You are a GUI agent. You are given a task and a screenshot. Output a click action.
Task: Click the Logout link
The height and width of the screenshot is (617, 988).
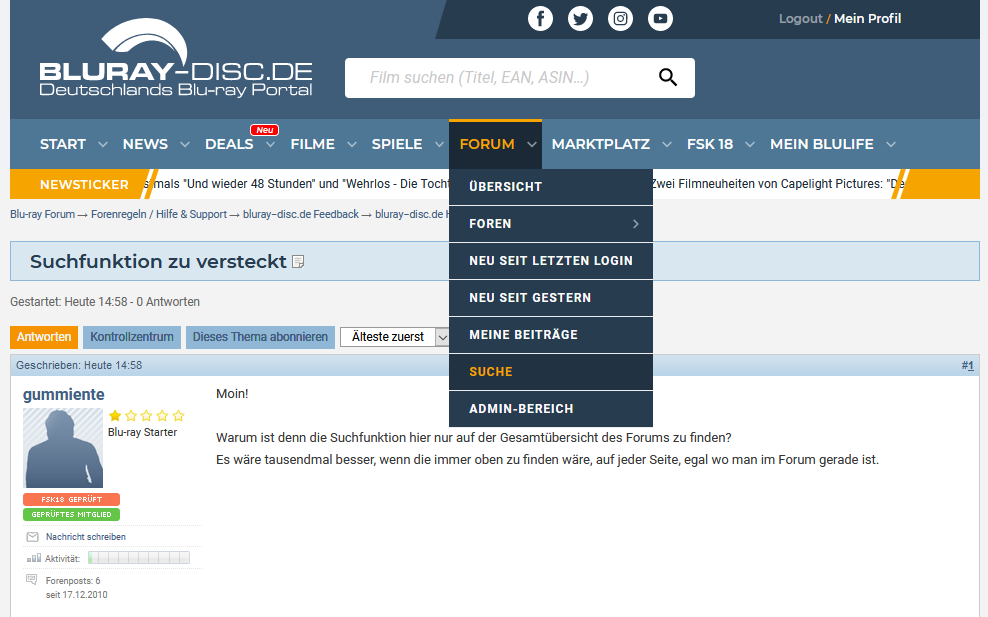(800, 19)
